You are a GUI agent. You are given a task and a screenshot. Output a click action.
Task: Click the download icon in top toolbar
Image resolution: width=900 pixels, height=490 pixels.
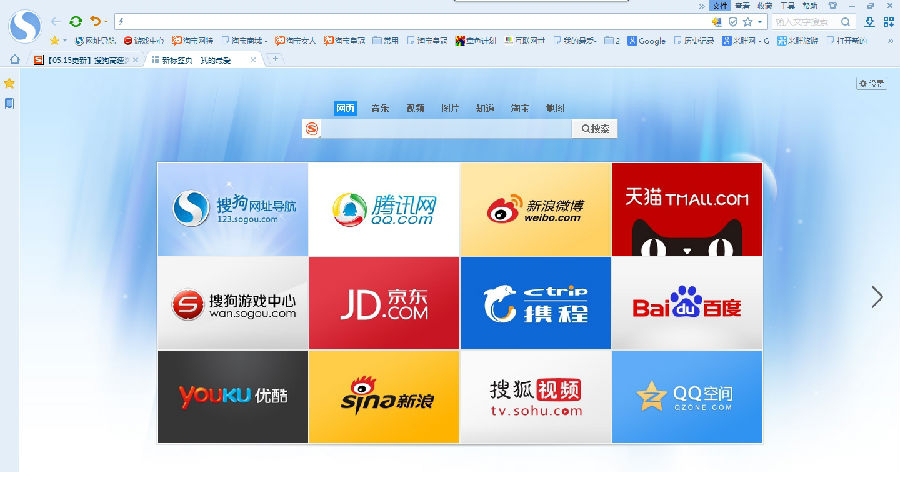(871, 21)
